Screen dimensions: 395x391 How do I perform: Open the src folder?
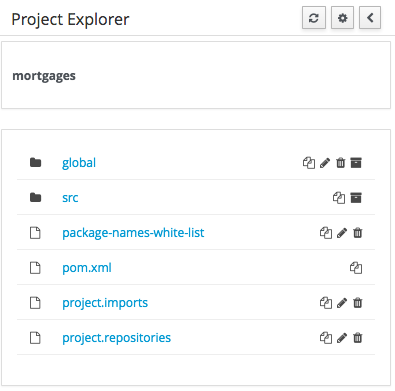pyautogui.click(x=70, y=198)
